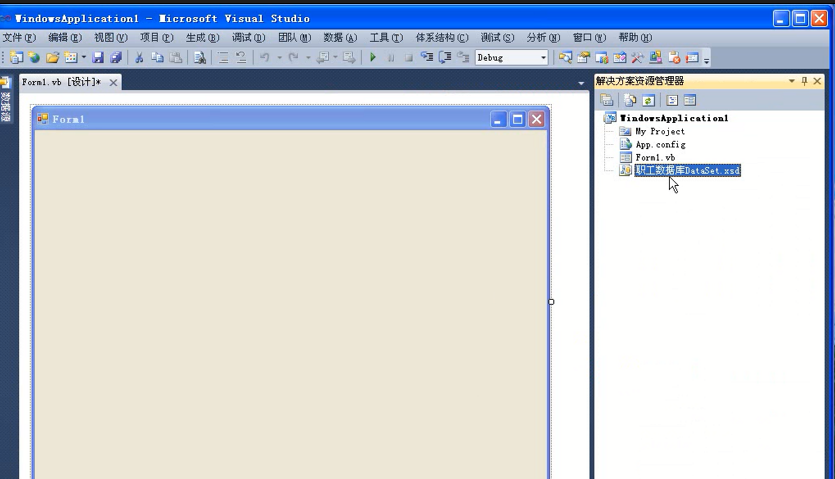This screenshot has width=835, height=479.
Task: Open the Undo history dropdown arrow
Action: [x=279, y=58]
